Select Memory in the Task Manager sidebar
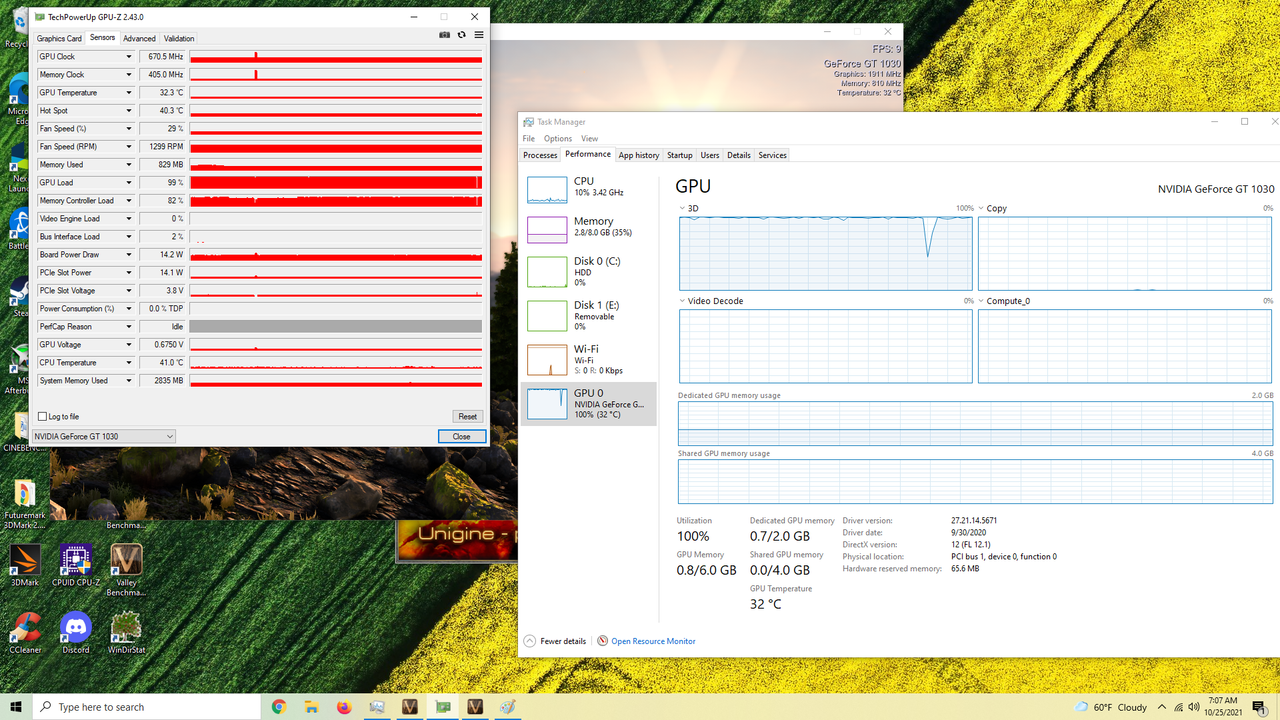 (588, 227)
